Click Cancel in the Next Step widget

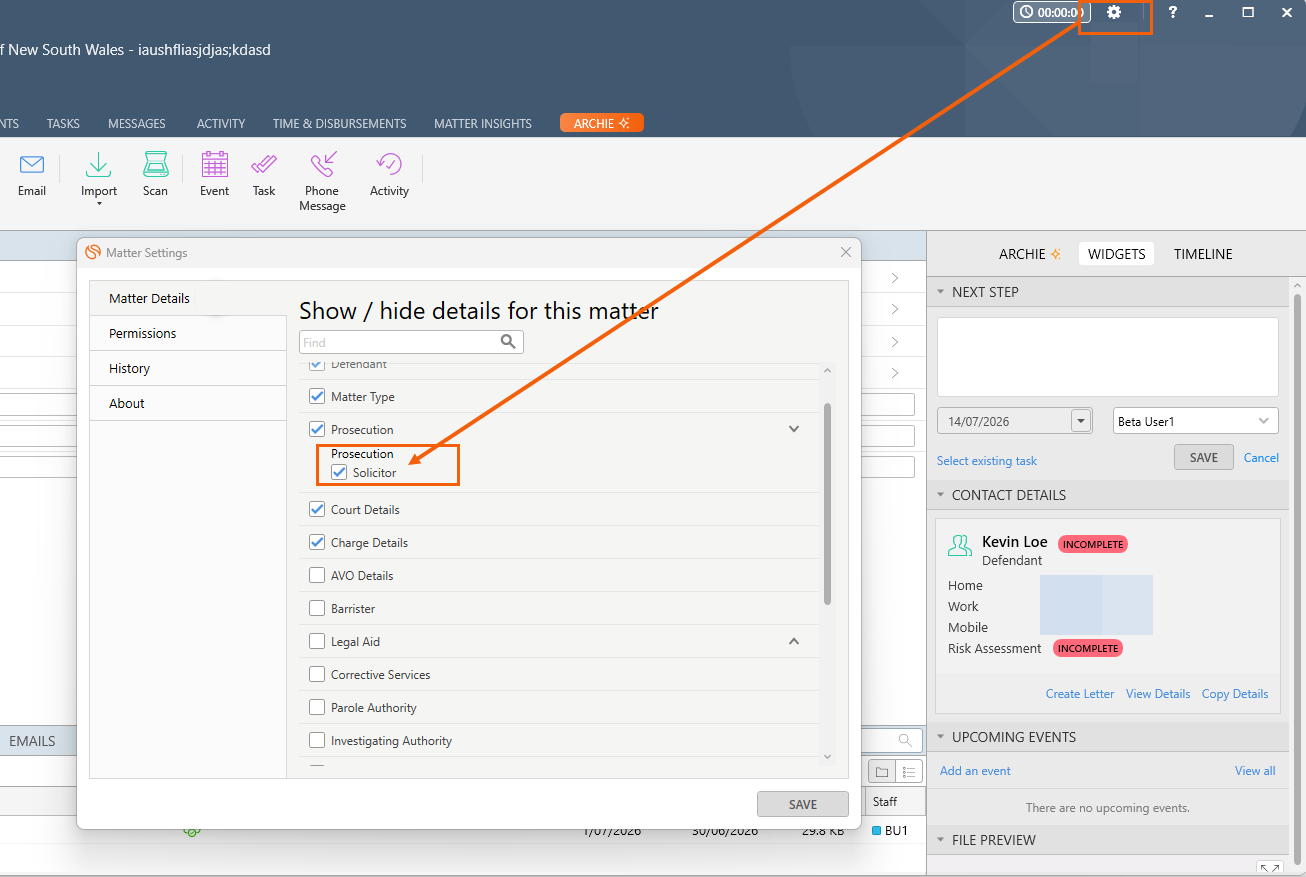pyautogui.click(x=1261, y=457)
